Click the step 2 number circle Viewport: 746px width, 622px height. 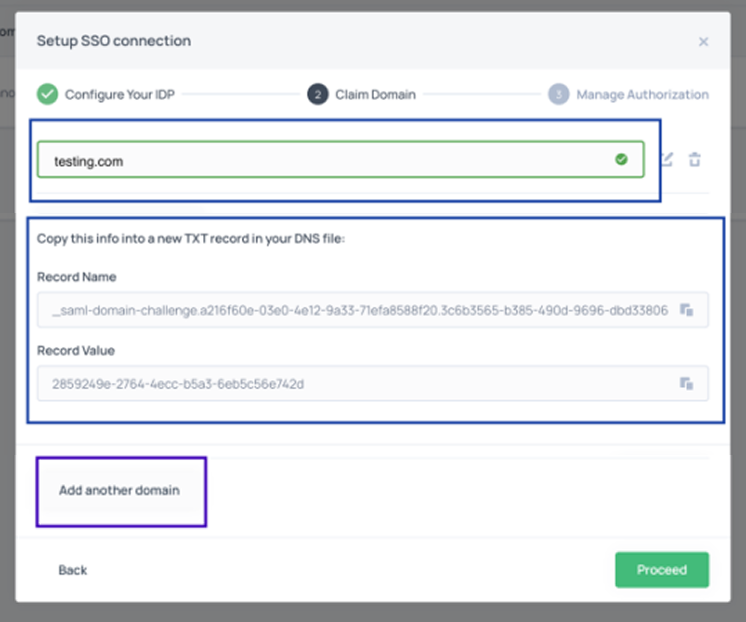pyautogui.click(x=317, y=94)
